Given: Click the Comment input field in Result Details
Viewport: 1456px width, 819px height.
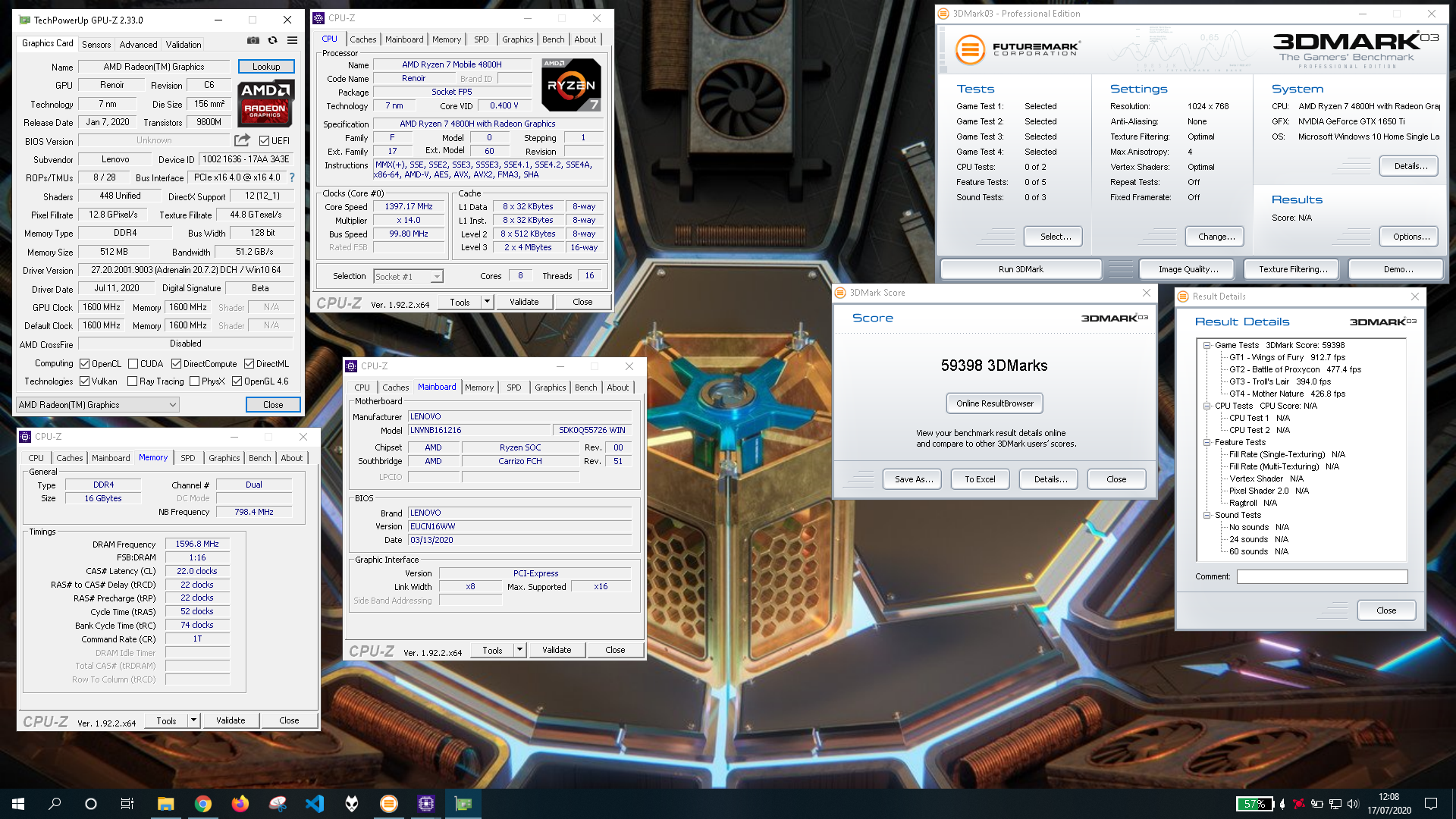Looking at the screenshot, I should point(1322,576).
